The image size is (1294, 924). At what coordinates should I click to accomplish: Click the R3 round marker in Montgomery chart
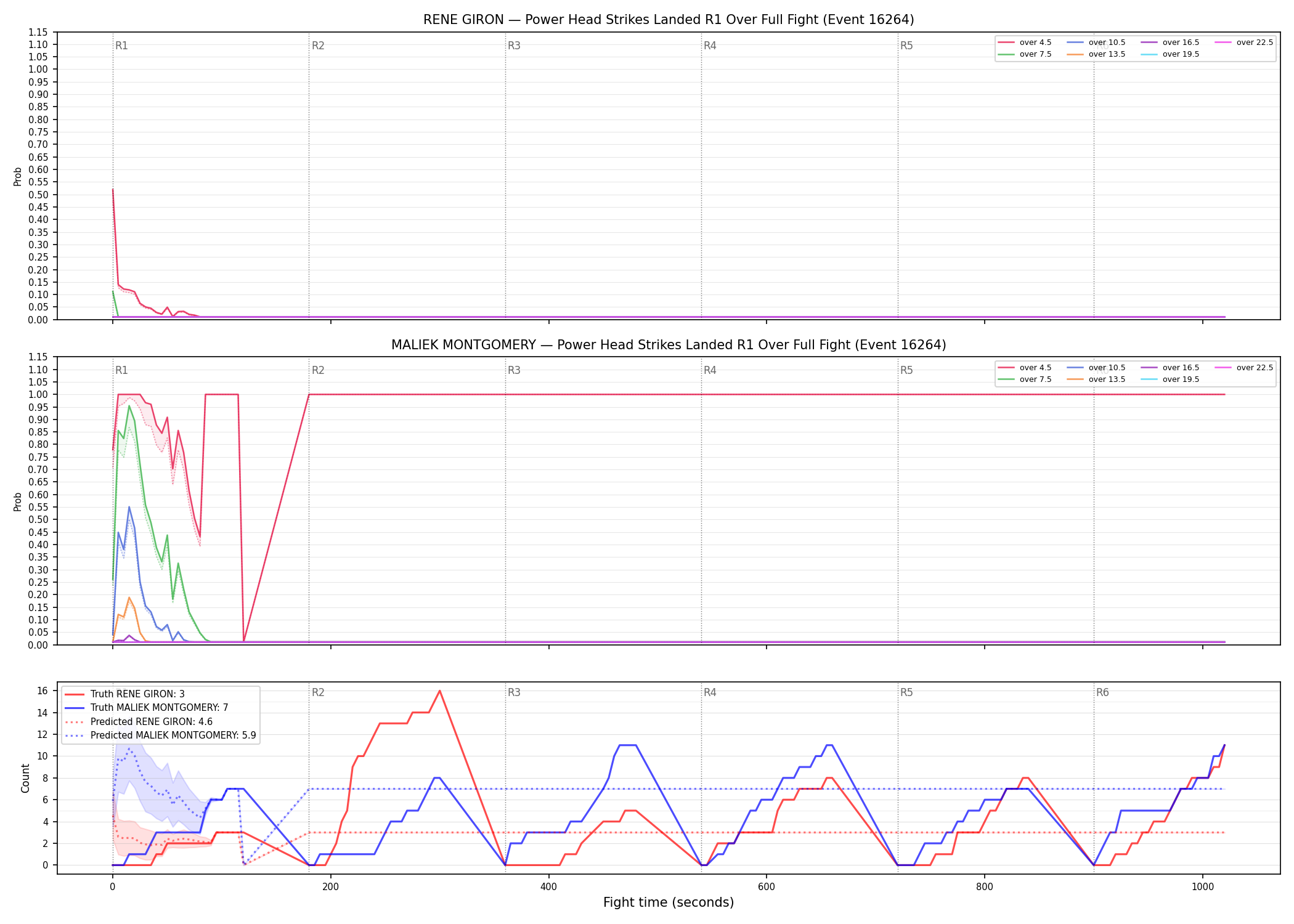[x=514, y=370]
